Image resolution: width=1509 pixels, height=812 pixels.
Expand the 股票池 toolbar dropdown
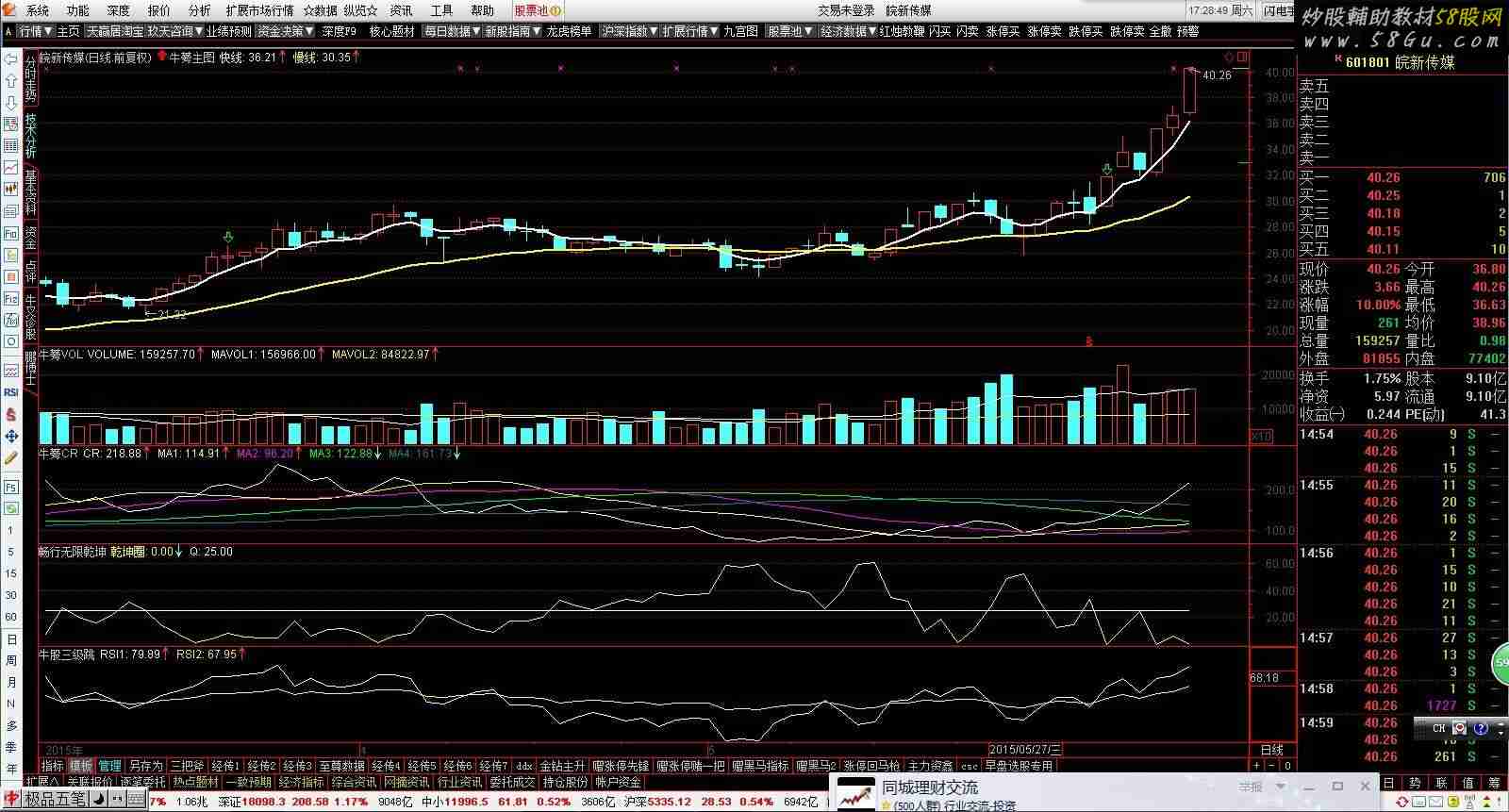coord(790,31)
